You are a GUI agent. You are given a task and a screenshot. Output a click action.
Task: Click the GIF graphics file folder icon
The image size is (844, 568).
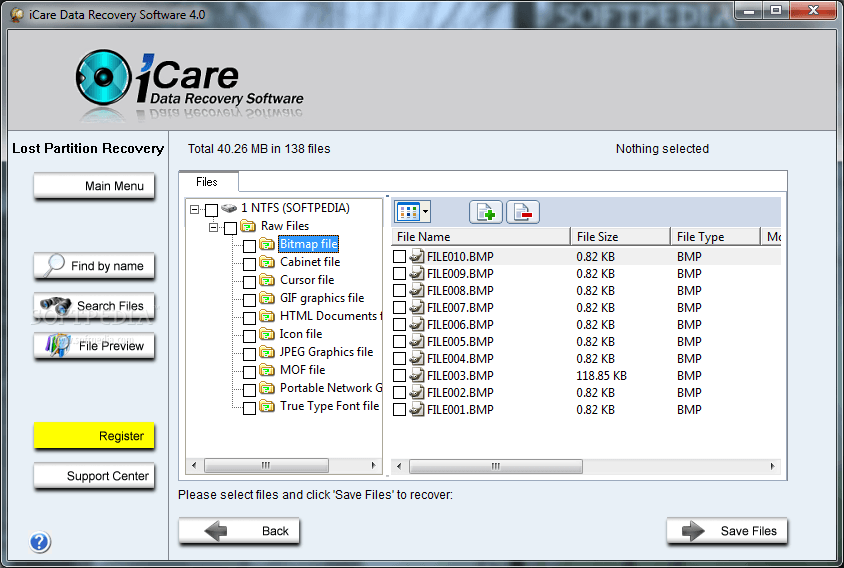click(x=267, y=298)
